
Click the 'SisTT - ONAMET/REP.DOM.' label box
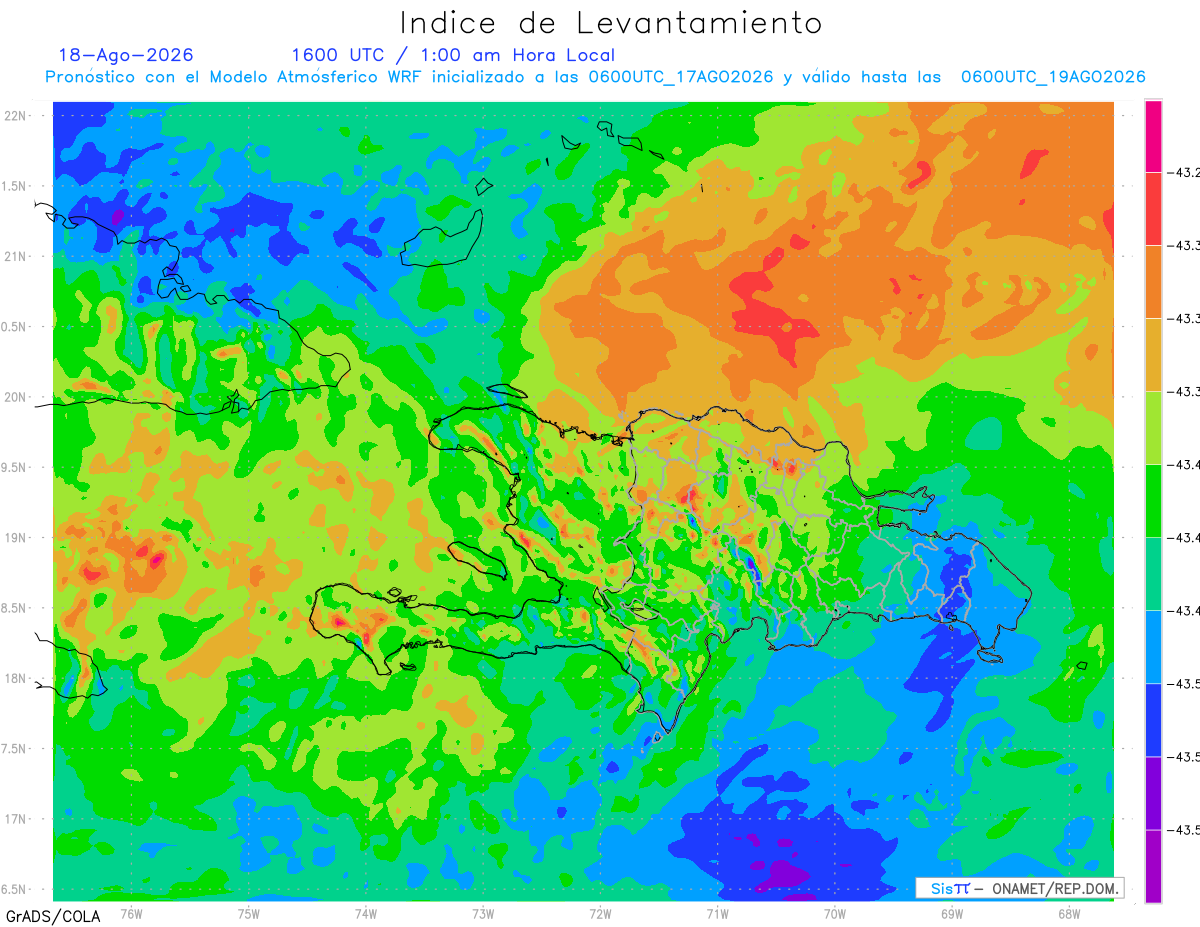tap(1019, 888)
